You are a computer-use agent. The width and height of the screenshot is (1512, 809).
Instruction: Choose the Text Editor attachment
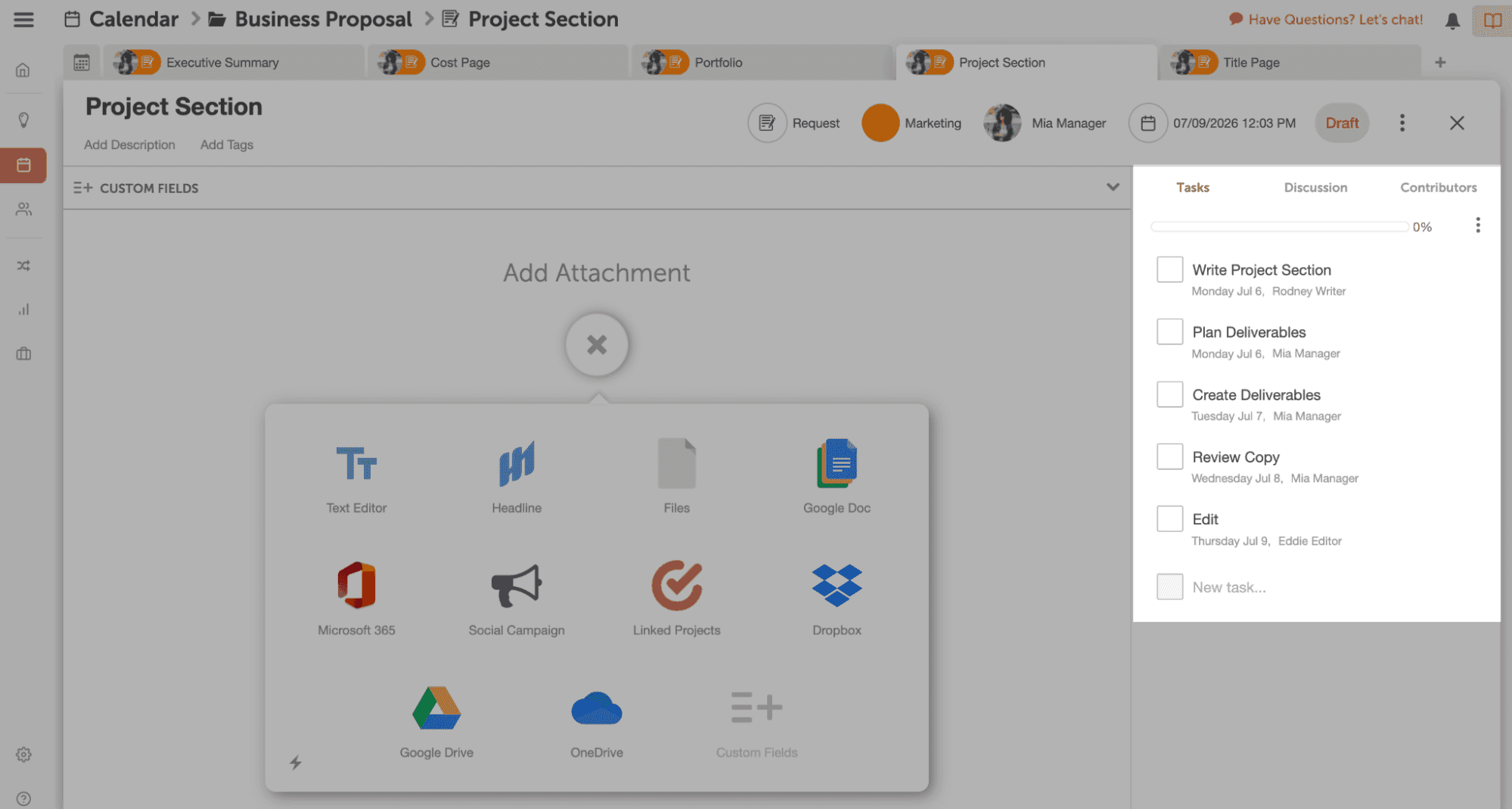click(355, 475)
